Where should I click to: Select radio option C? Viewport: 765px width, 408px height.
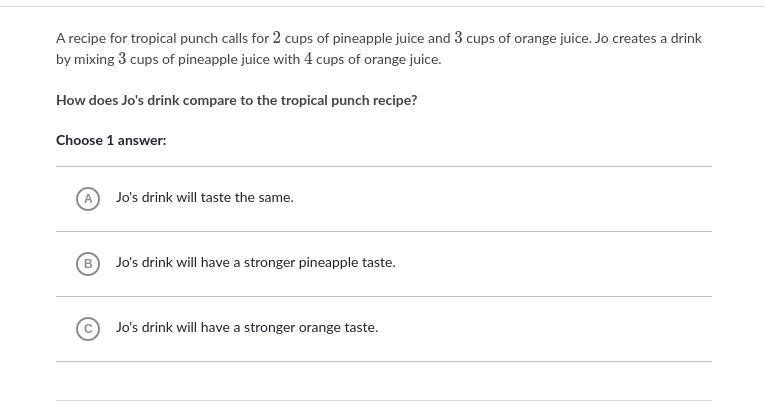pyautogui.click(x=88, y=328)
